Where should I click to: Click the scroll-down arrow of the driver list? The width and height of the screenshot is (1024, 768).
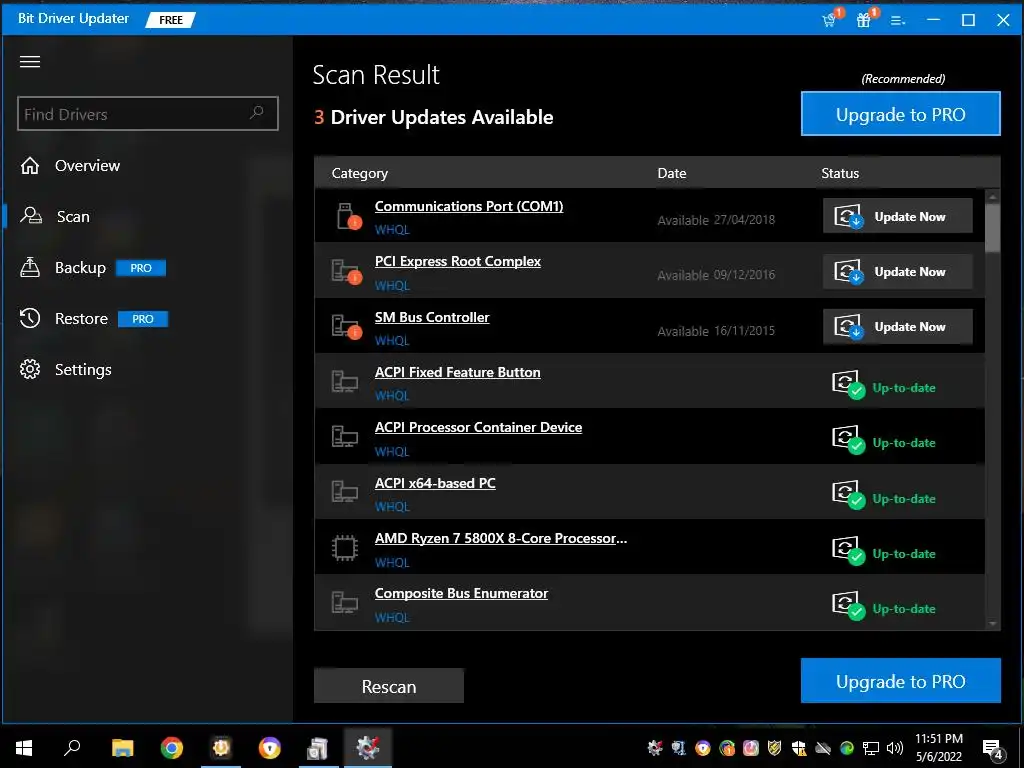pos(993,624)
